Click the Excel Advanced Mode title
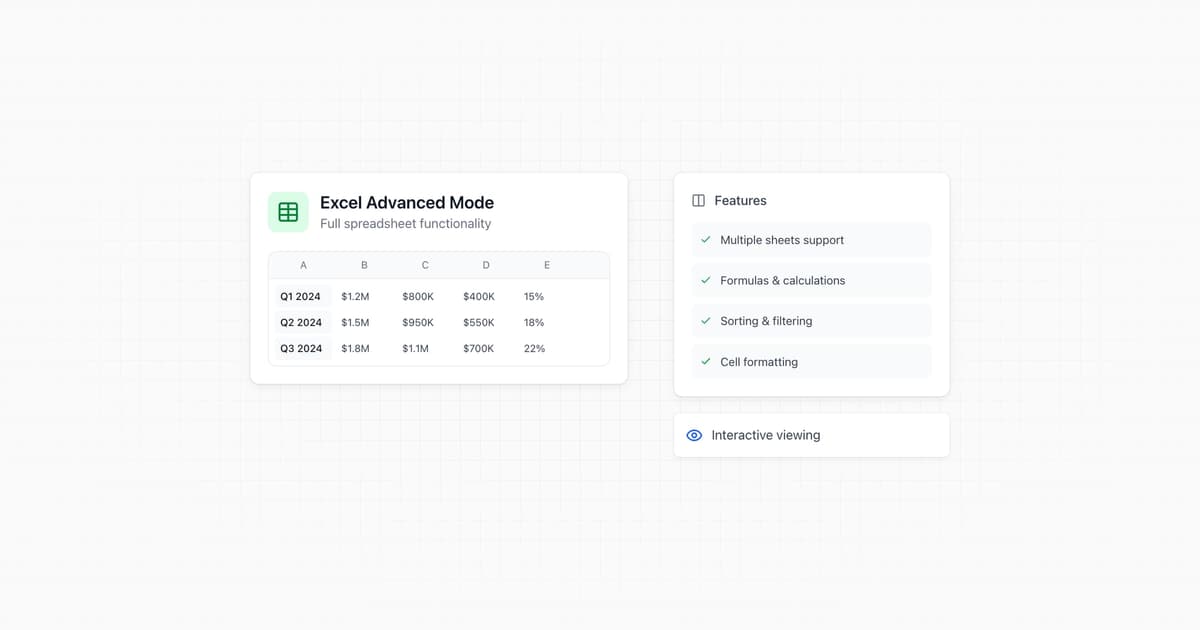The width and height of the screenshot is (1200, 630). coord(406,202)
